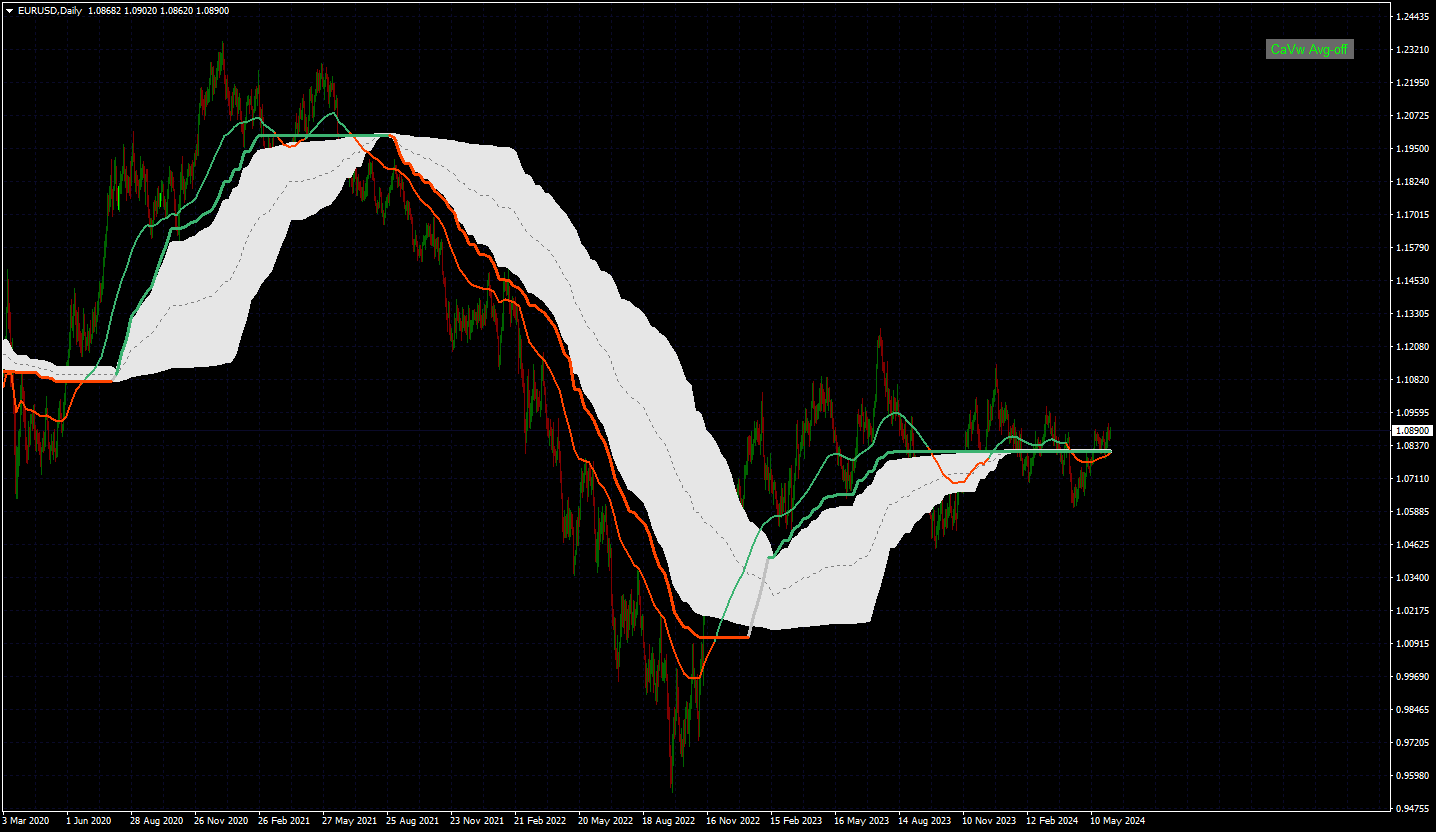Pick the 23 Nov 2021 date label
This screenshot has width=1436, height=832.
[474, 820]
